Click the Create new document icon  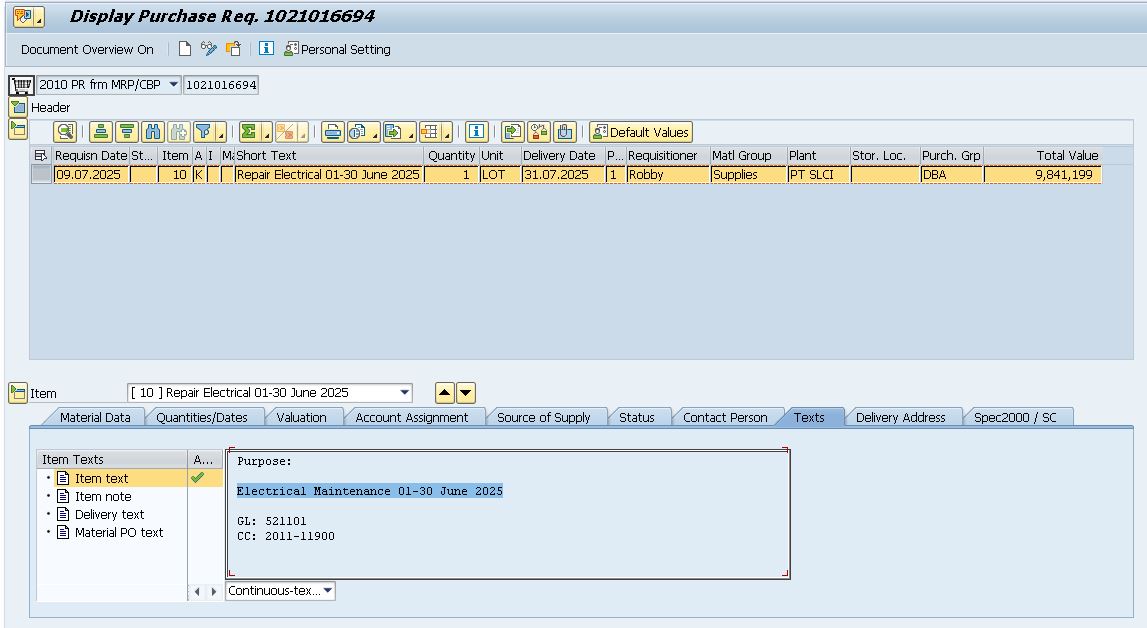[x=185, y=49]
